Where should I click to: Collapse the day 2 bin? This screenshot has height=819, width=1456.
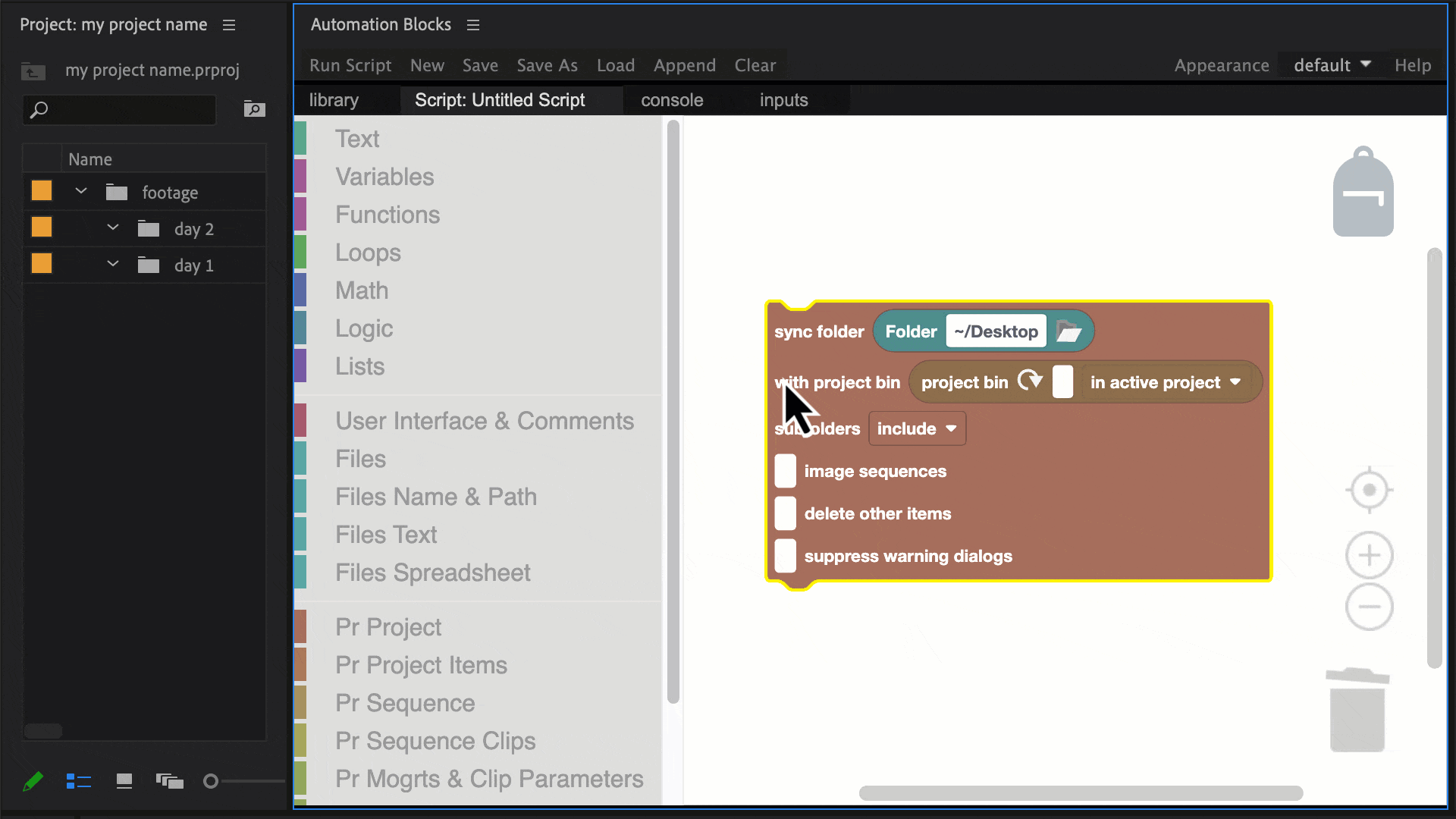113,227
